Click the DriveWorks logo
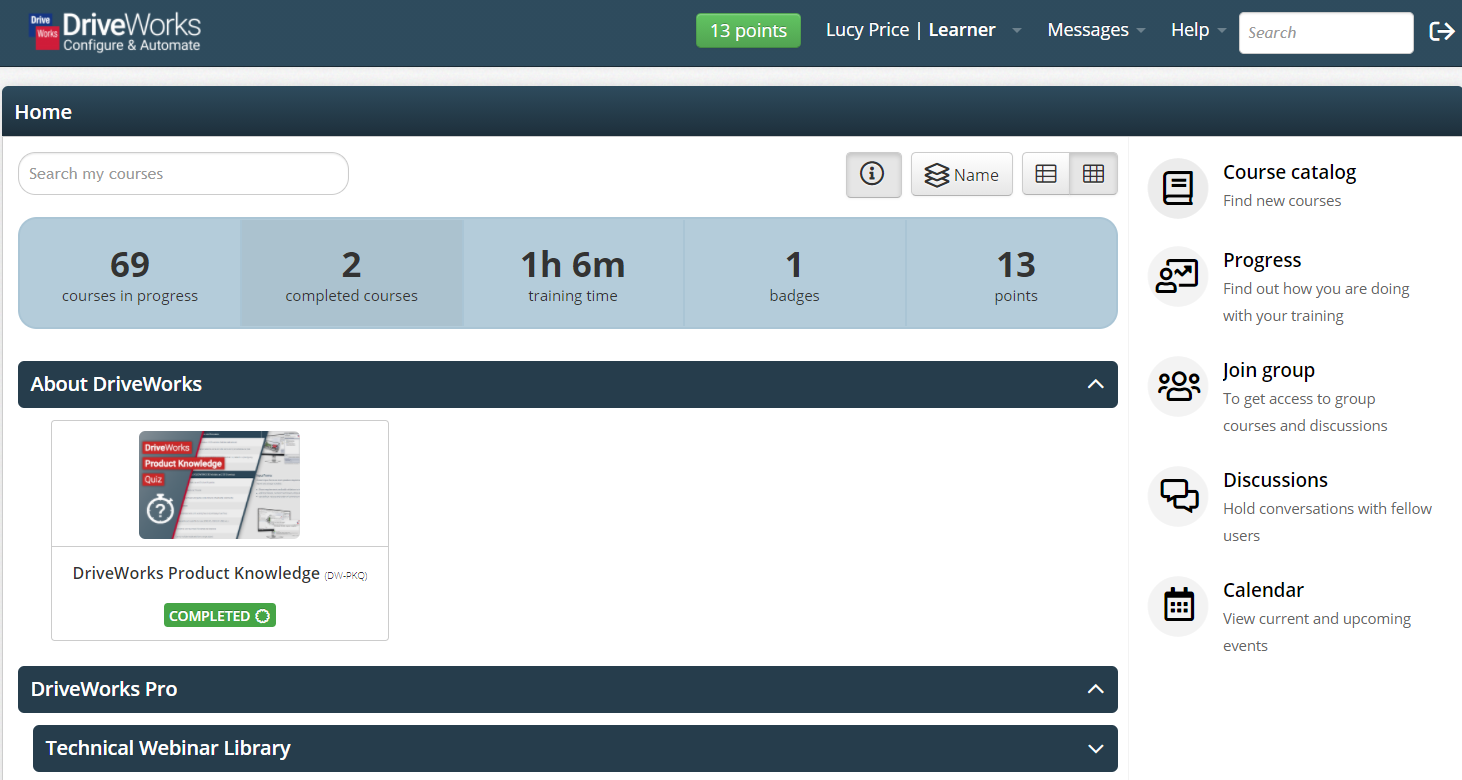Viewport: 1462px width, 780px height. pos(113,31)
